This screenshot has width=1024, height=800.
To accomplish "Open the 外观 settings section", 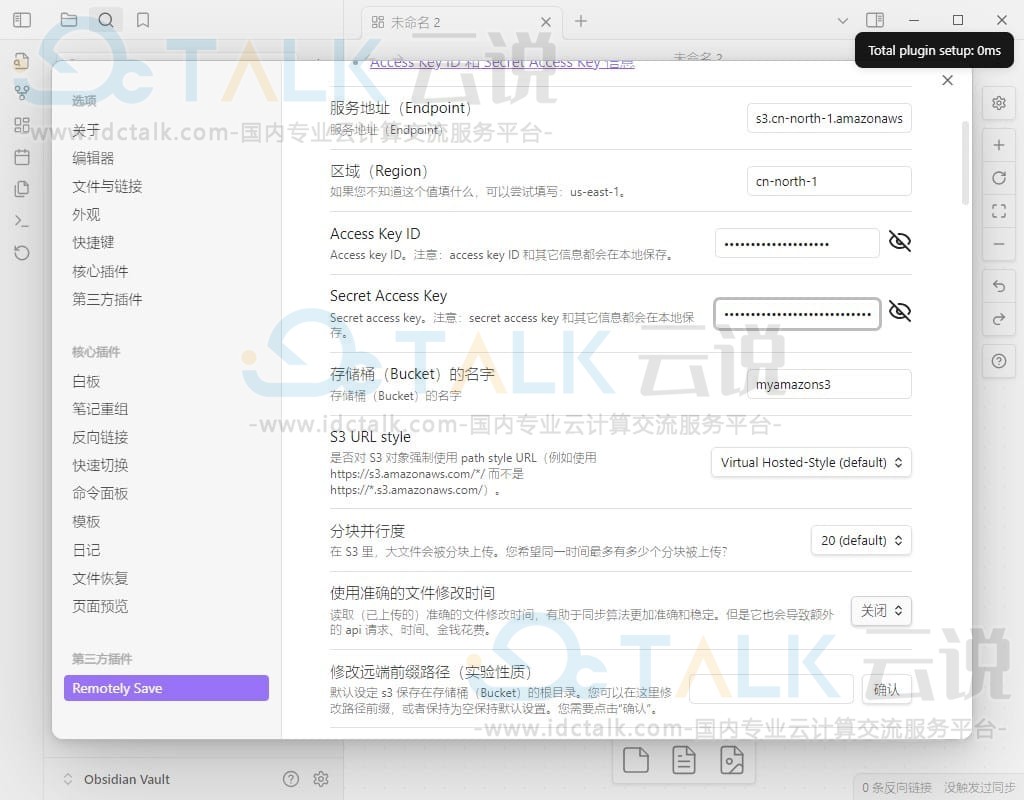I will [86, 214].
